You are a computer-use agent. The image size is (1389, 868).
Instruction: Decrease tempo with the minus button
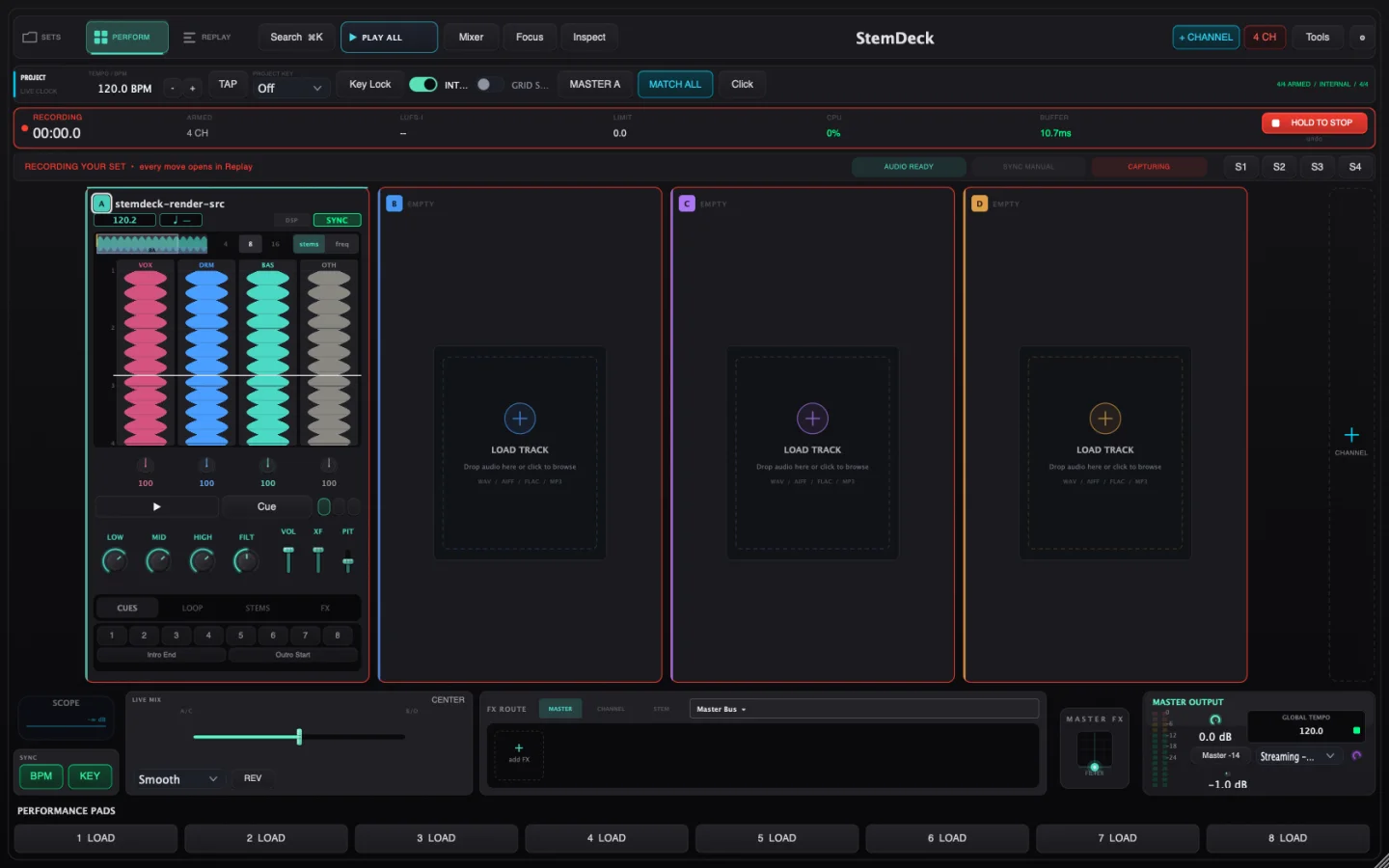click(x=173, y=88)
